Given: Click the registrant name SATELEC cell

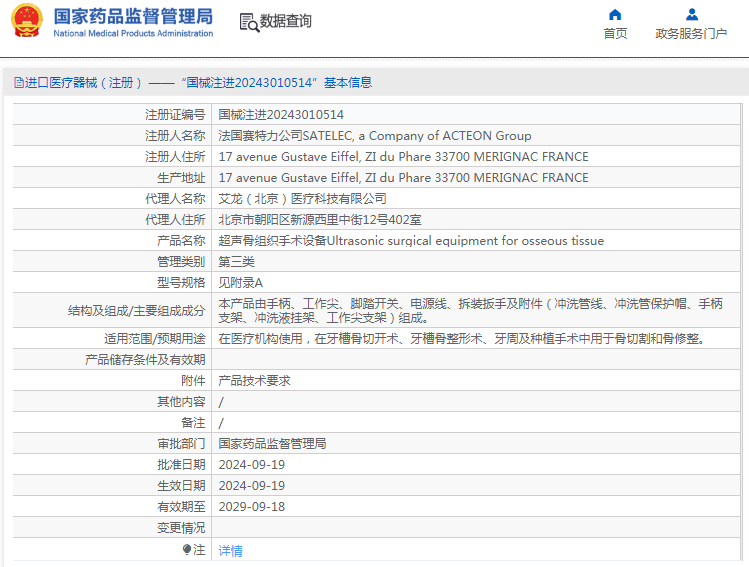Looking at the screenshot, I should pos(374,136).
